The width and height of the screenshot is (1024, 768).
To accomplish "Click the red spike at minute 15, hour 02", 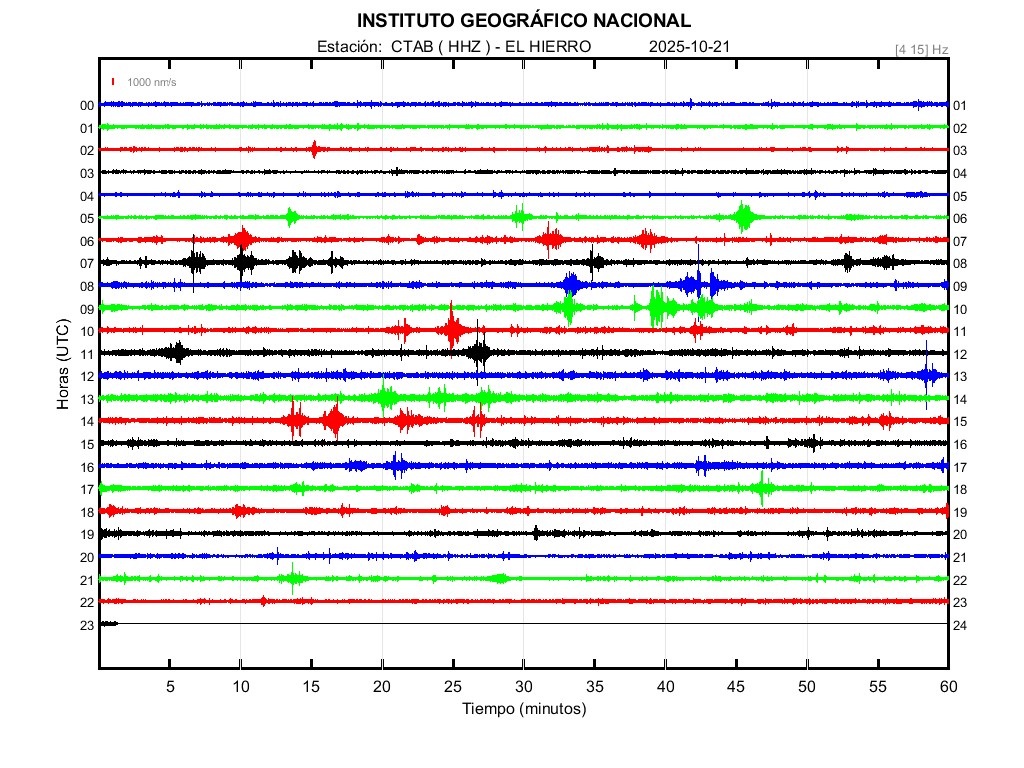I will point(314,149).
